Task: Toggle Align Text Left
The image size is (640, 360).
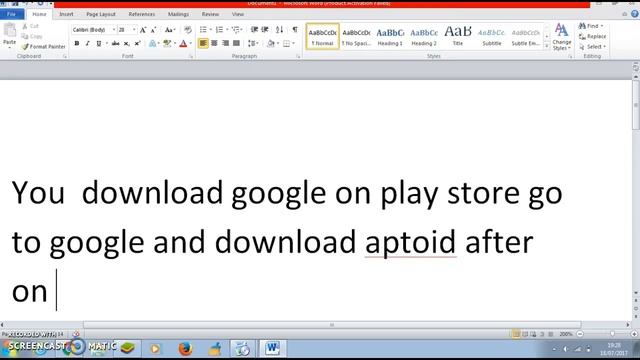Action: (203, 43)
